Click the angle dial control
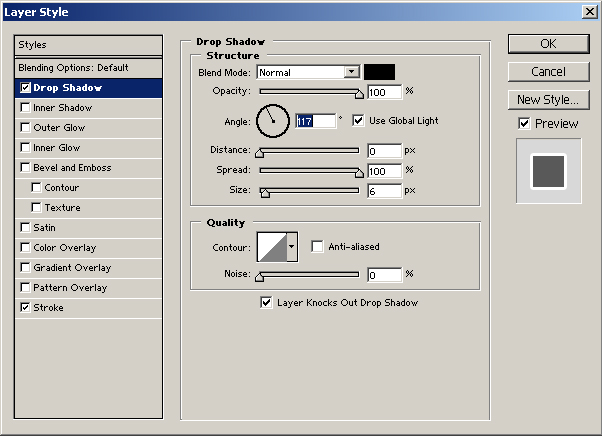The width and height of the screenshot is (602, 436). [x=273, y=121]
